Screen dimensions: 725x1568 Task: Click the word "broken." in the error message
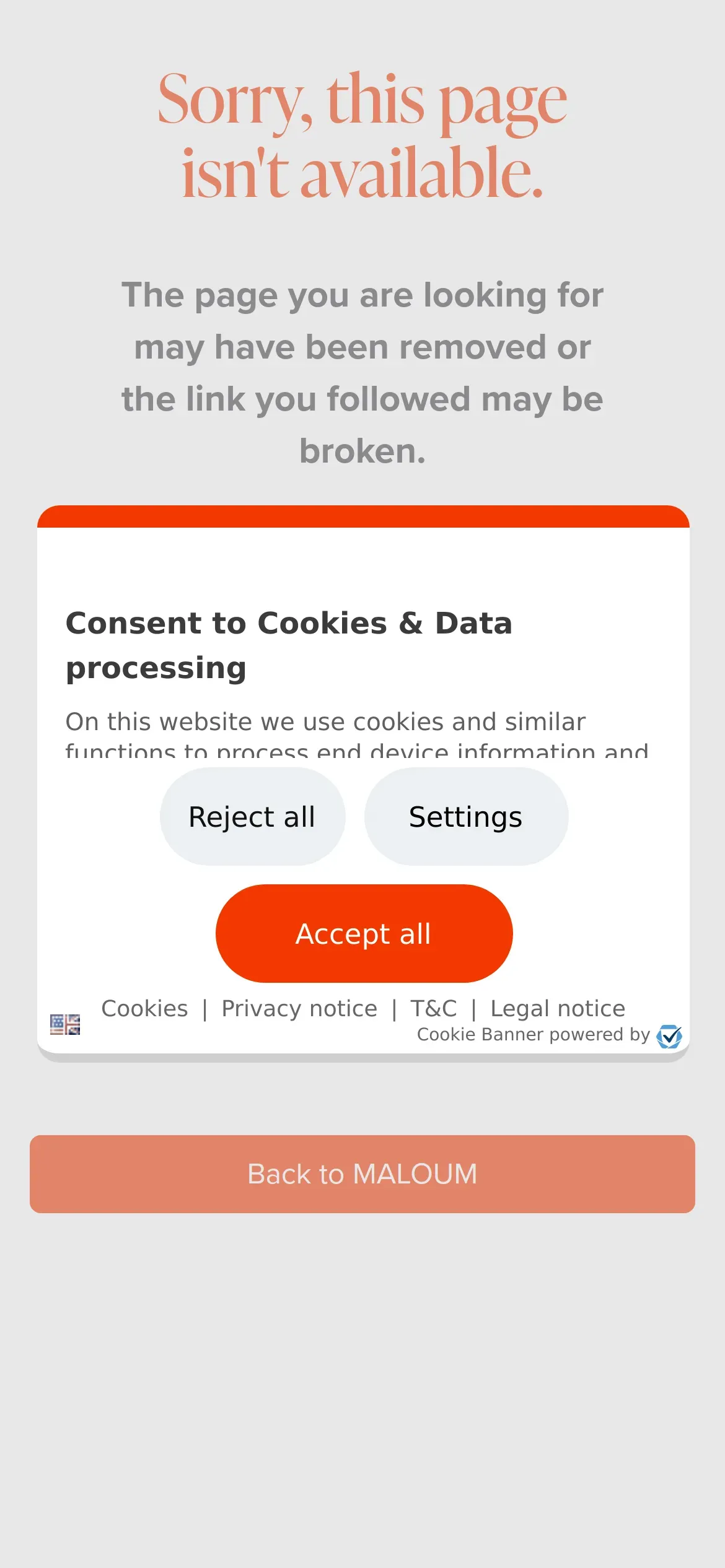(x=362, y=451)
